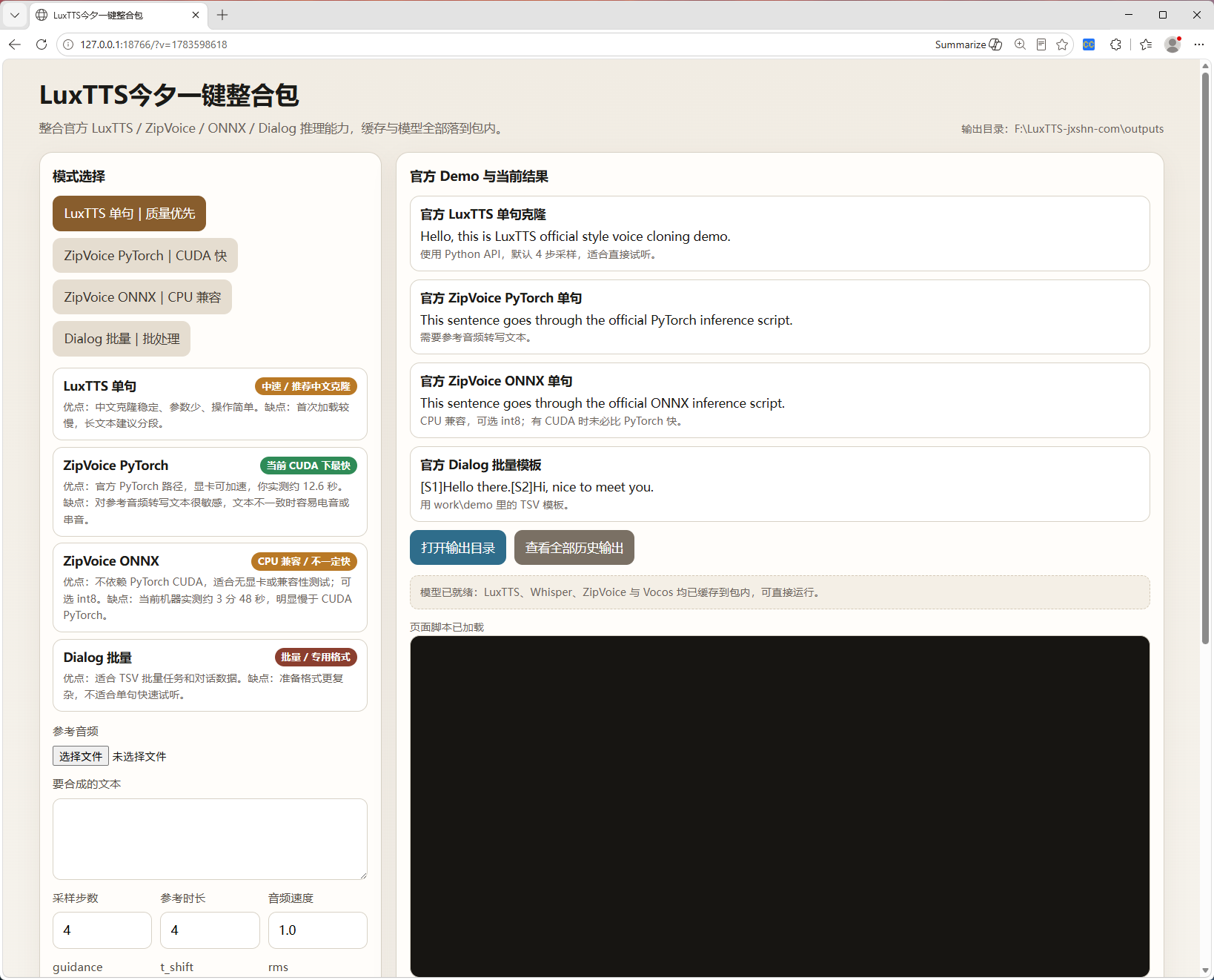1214x980 pixels.
Task: Click the scrollbar down arrow
Action: (1206, 971)
